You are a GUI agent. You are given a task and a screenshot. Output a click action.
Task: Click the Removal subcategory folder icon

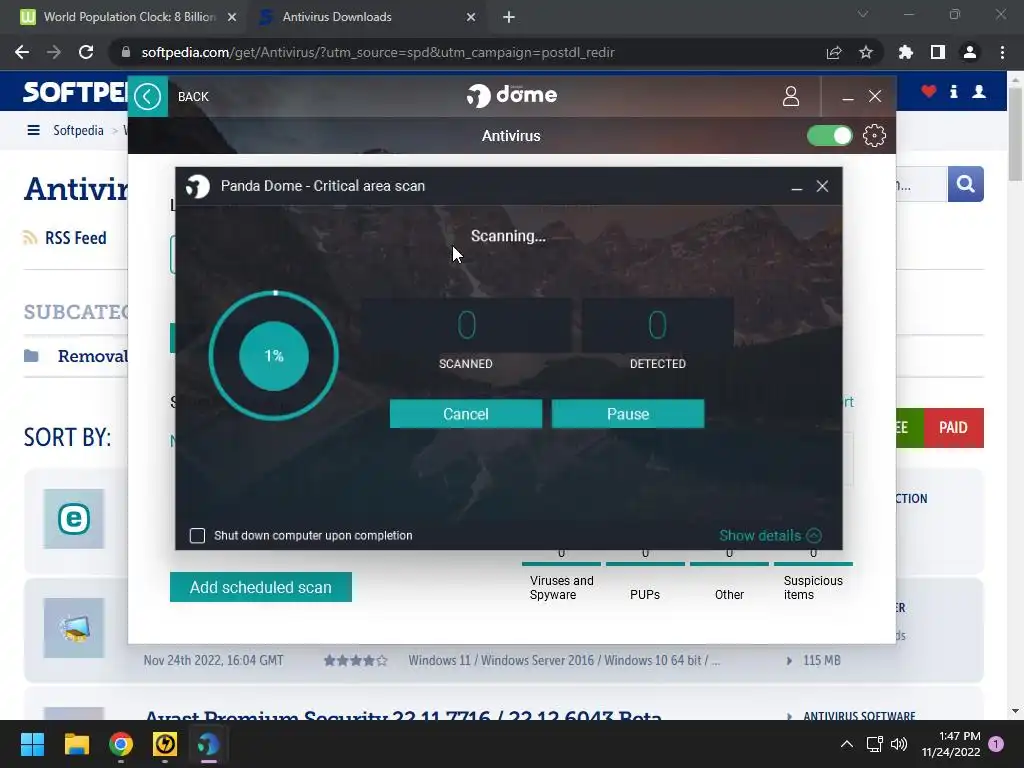pos(31,356)
